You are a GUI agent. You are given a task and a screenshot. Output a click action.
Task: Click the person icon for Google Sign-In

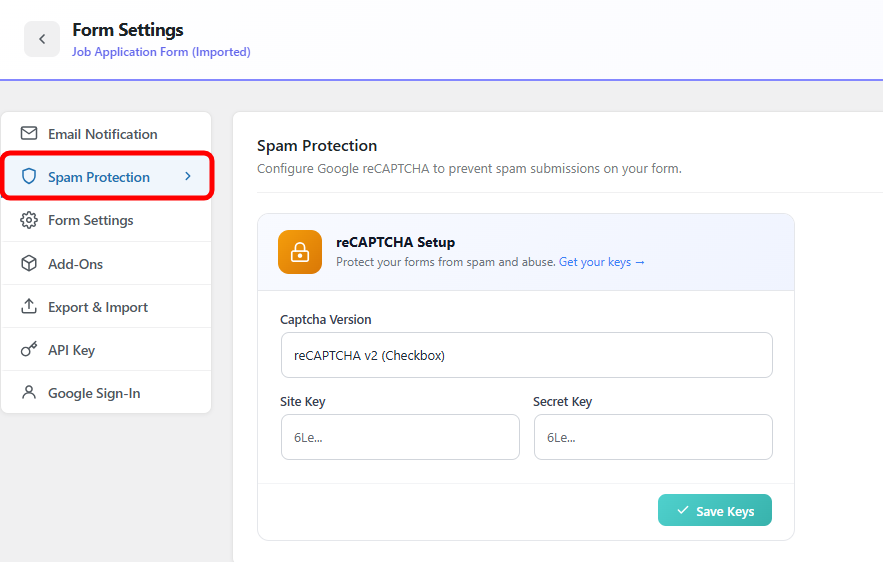(x=29, y=393)
